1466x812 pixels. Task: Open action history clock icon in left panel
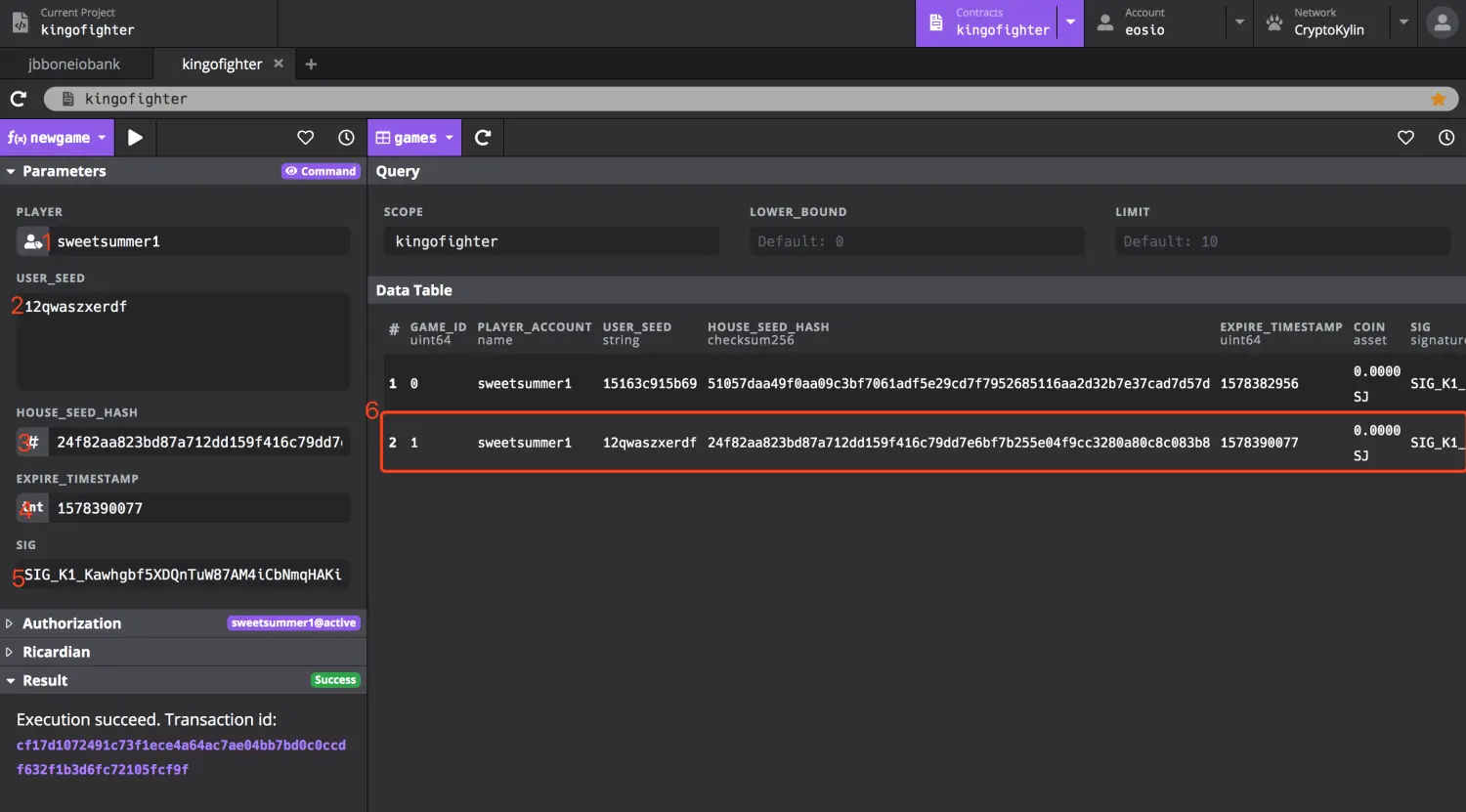click(x=346, y=138)
